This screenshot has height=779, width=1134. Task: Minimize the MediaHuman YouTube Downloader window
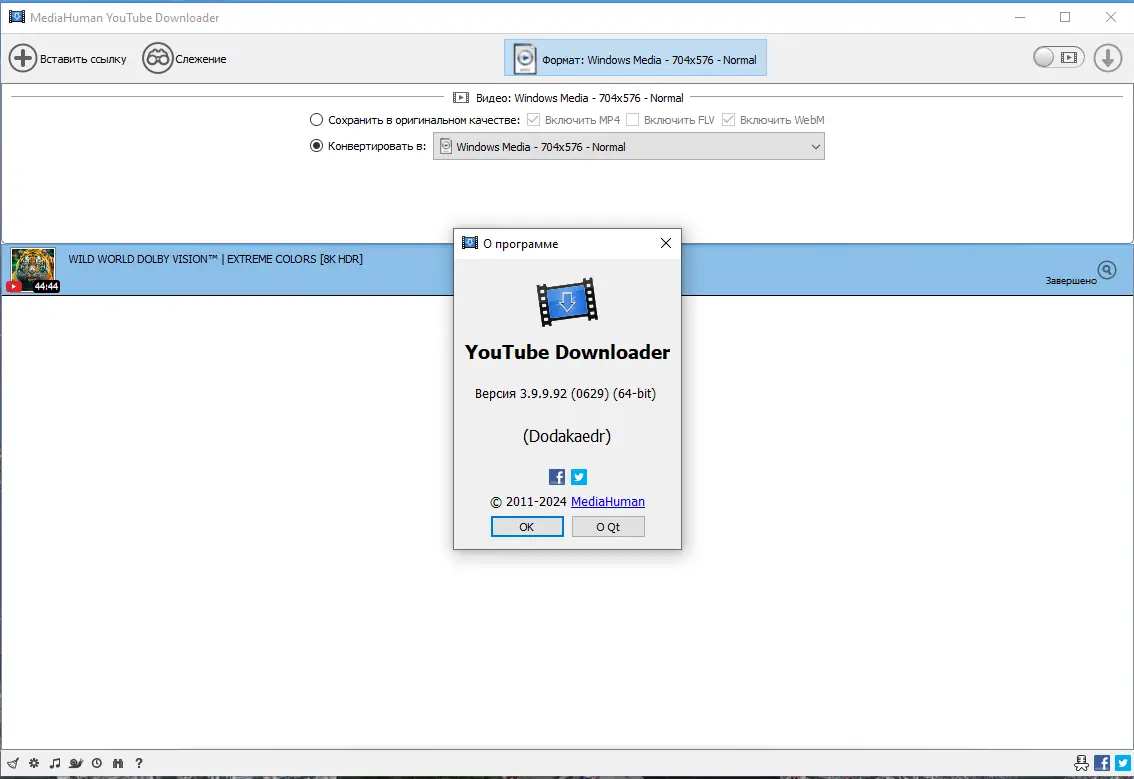coord(1020,17)
